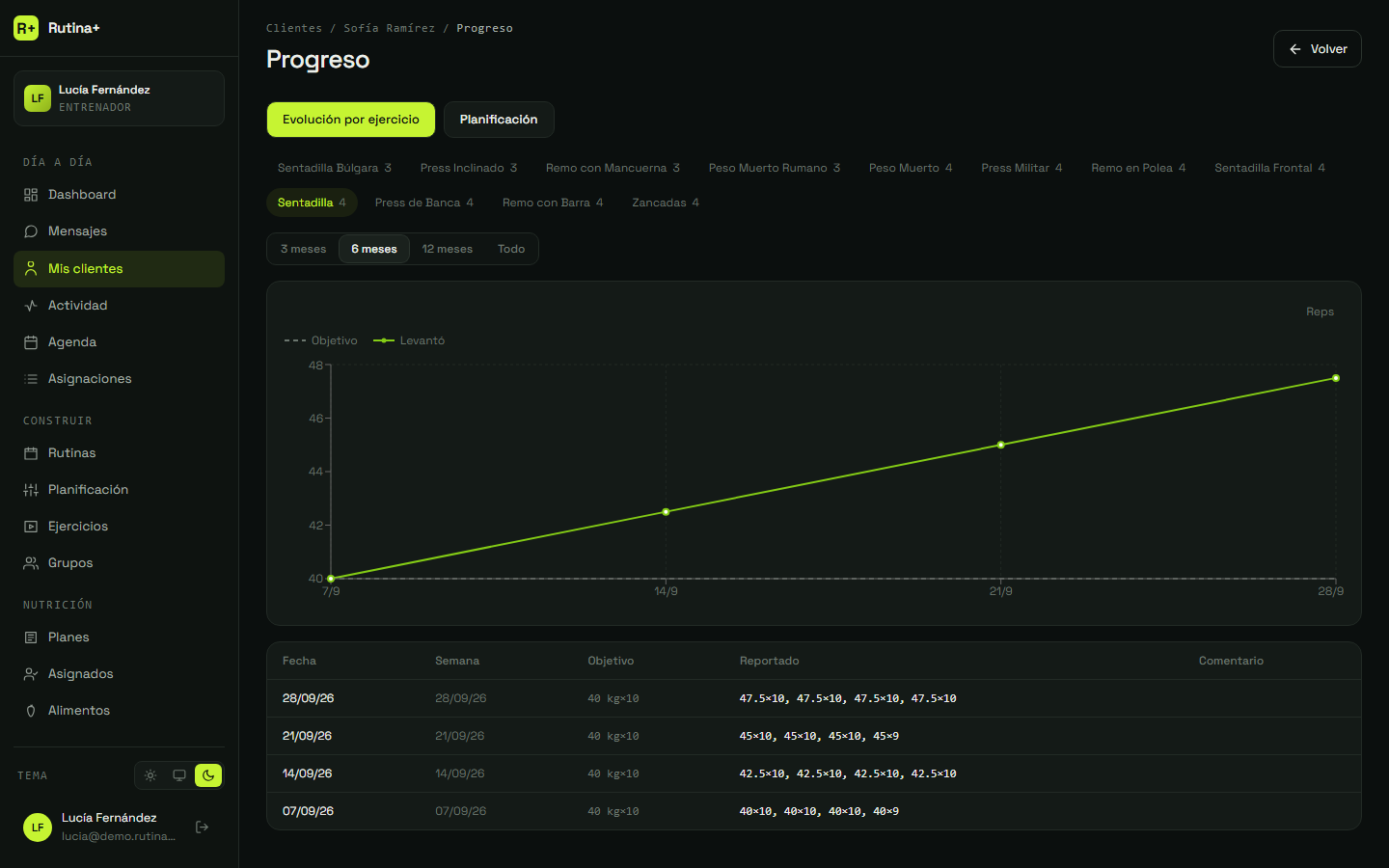Open Planes under Nutrición
The height and width of the screenshot is (868, 1389).
(x=119, y=637)
